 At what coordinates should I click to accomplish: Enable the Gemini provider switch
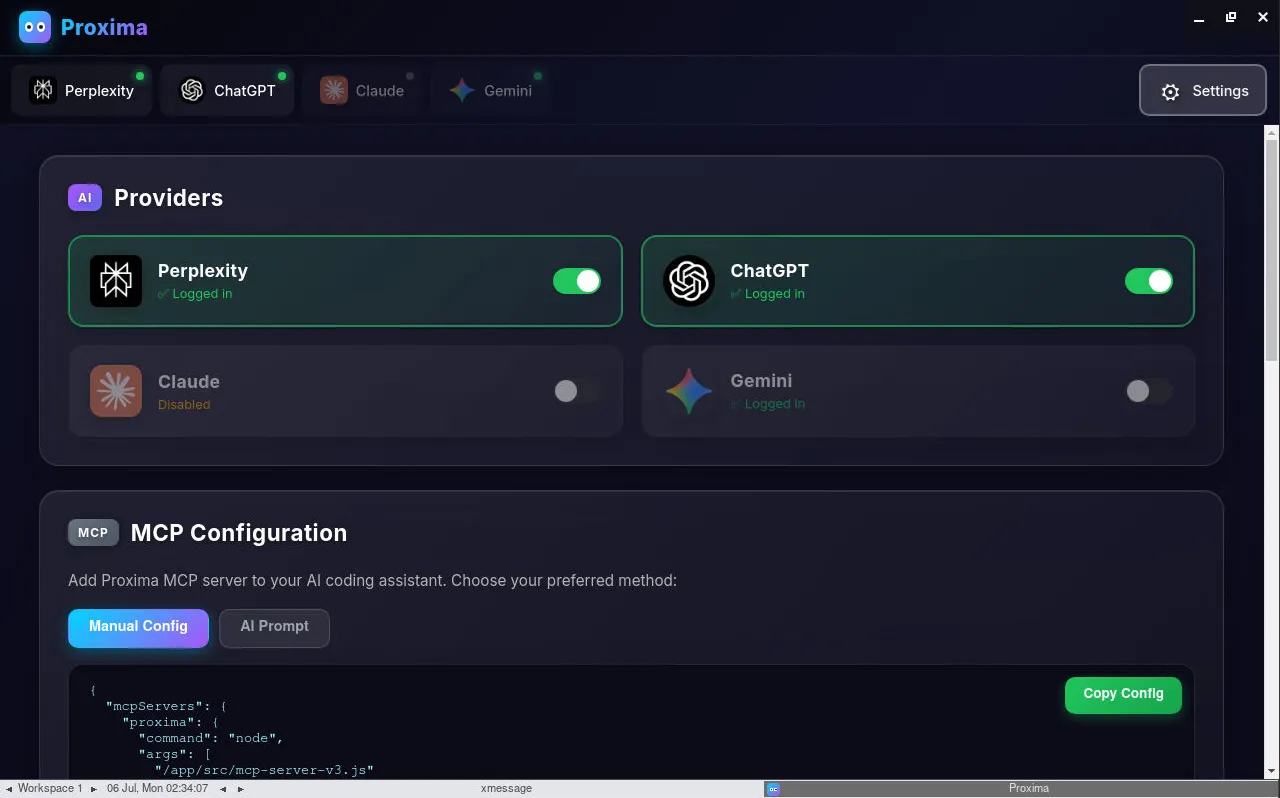1149,391
